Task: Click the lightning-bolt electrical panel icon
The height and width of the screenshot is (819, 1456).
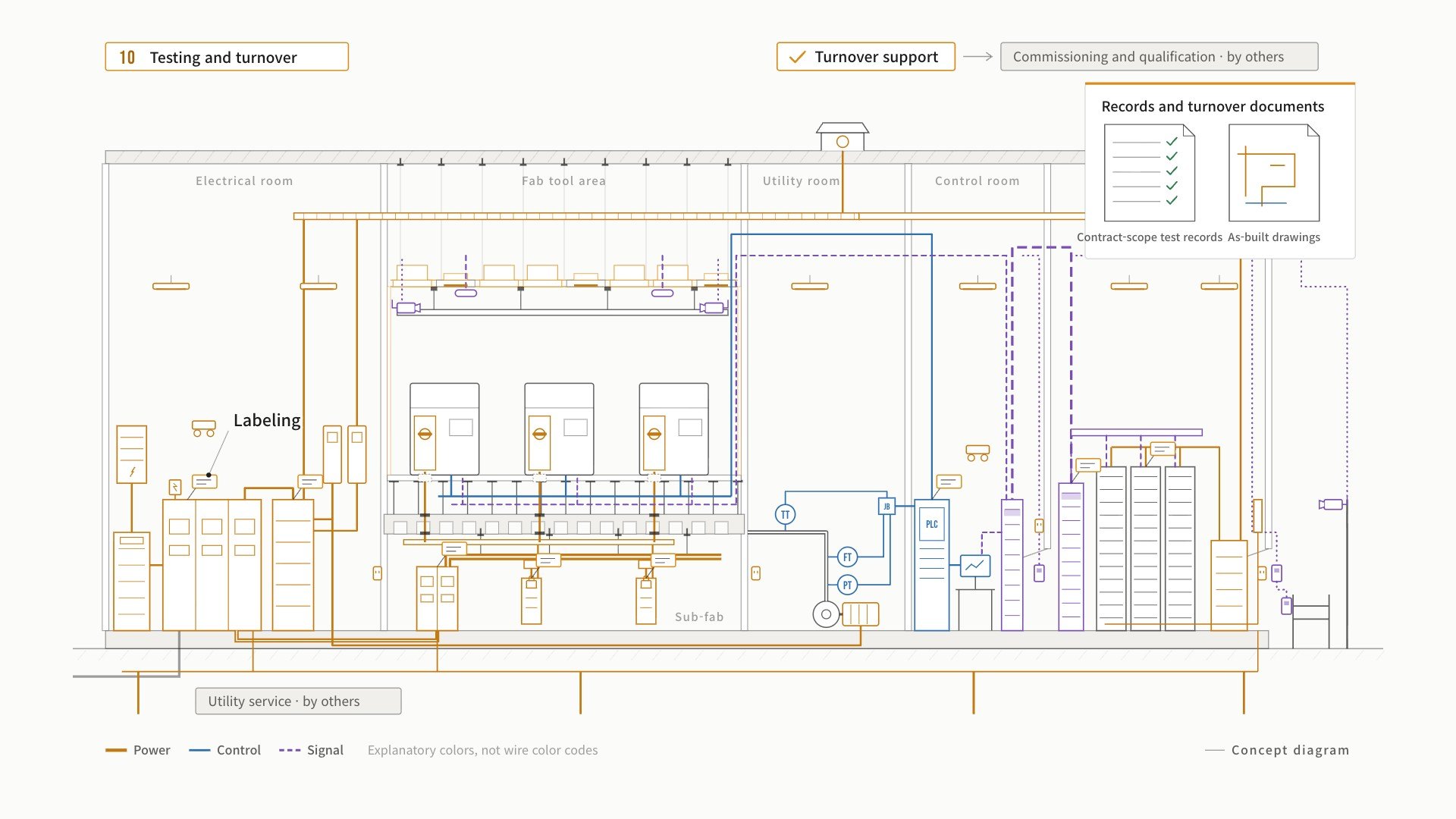Action: (x=132, y=454)
